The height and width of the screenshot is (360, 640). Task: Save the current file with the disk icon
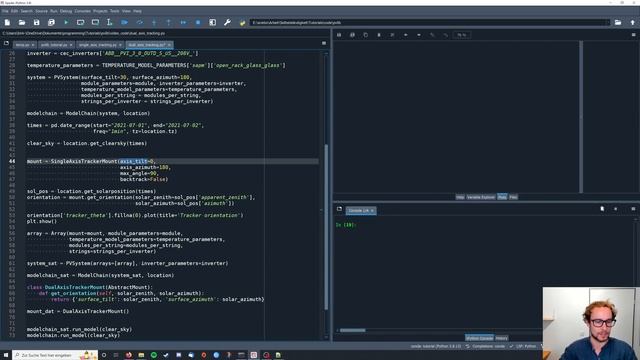click(37, 22)
